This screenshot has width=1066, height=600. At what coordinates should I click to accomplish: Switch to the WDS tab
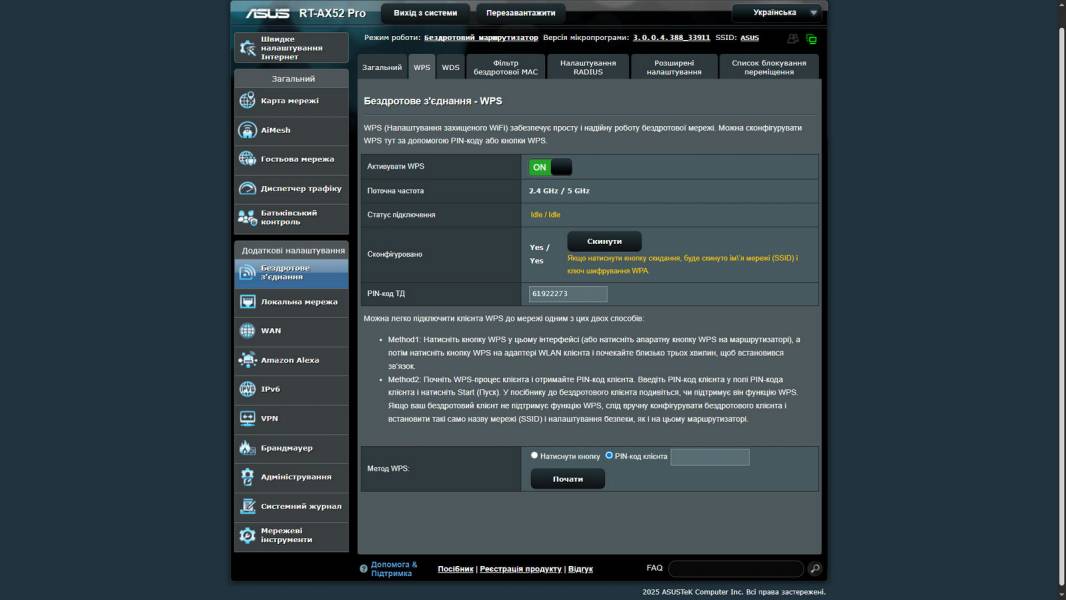(x=451, y=68)
